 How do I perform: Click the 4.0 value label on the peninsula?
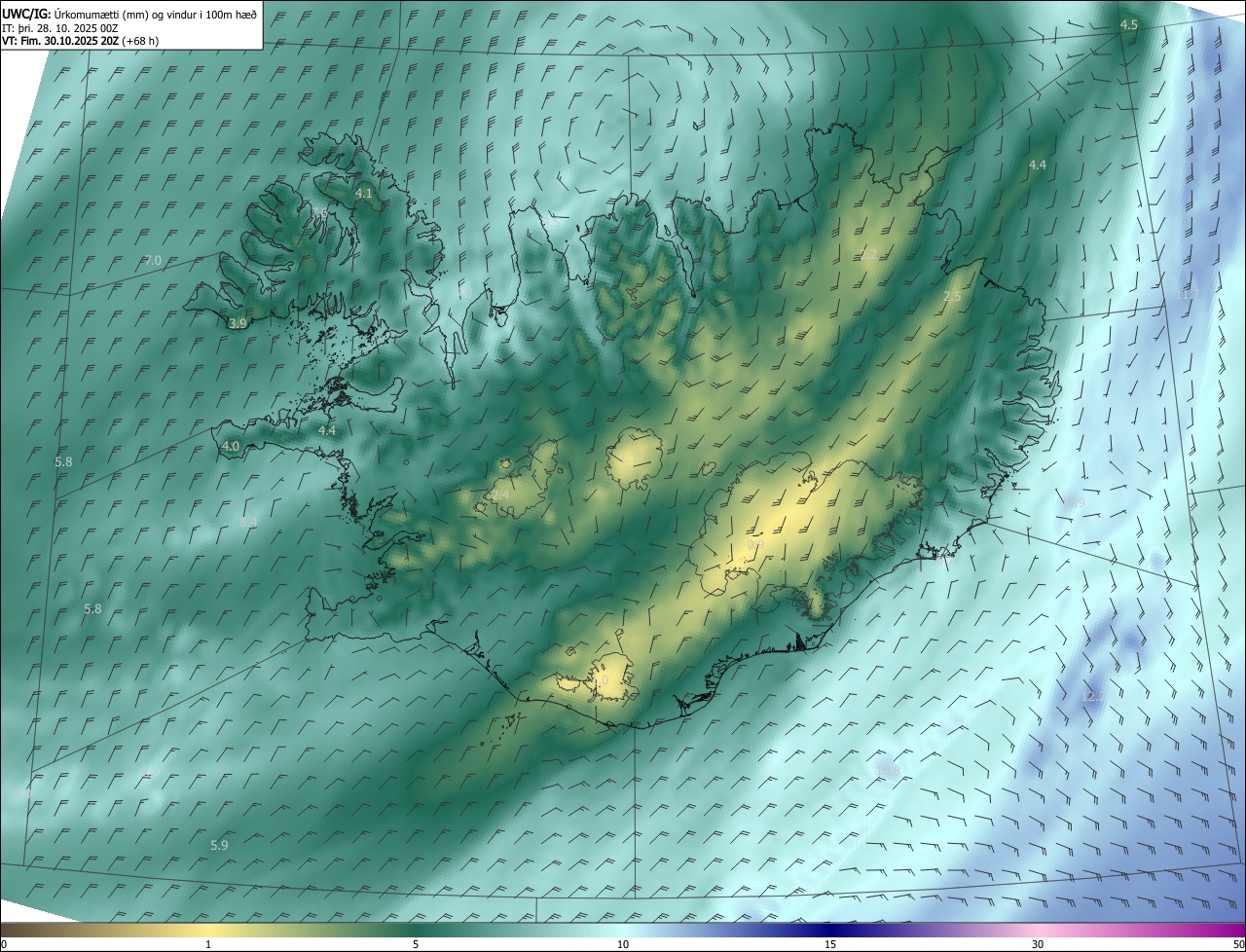point(231,446)
